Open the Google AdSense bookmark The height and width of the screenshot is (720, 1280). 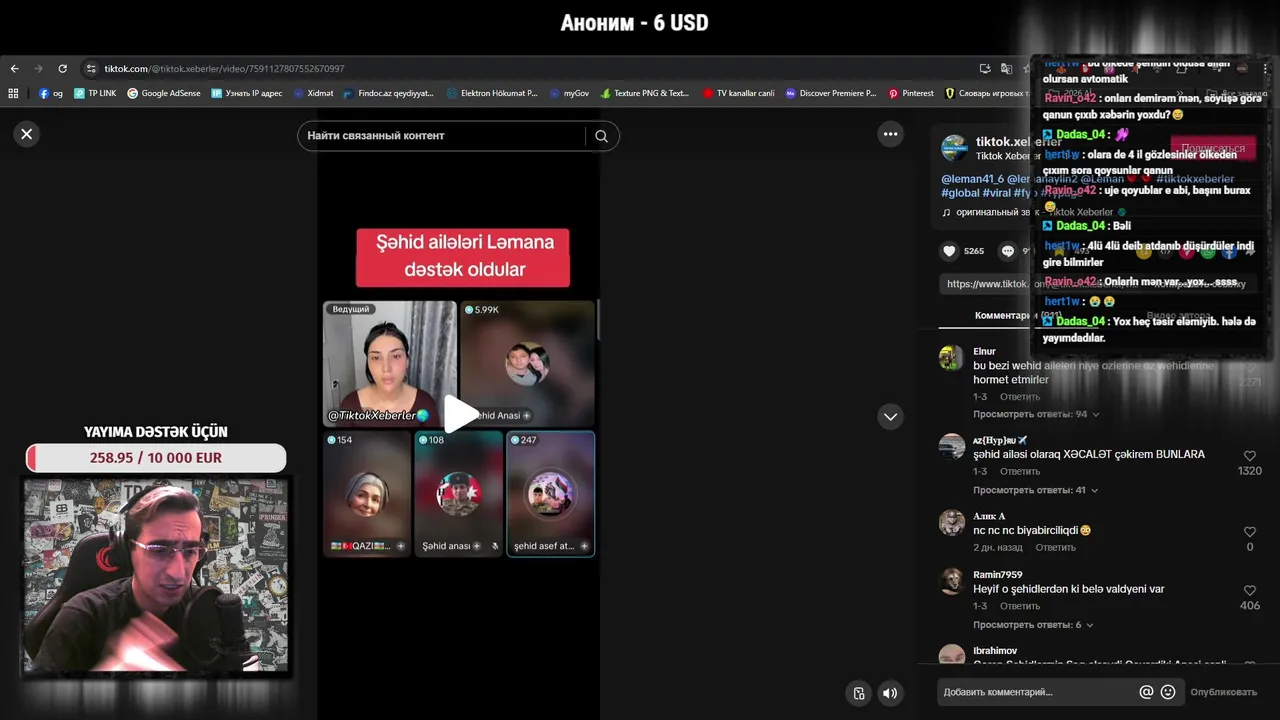pyautogui.click(x=164, y=93)
